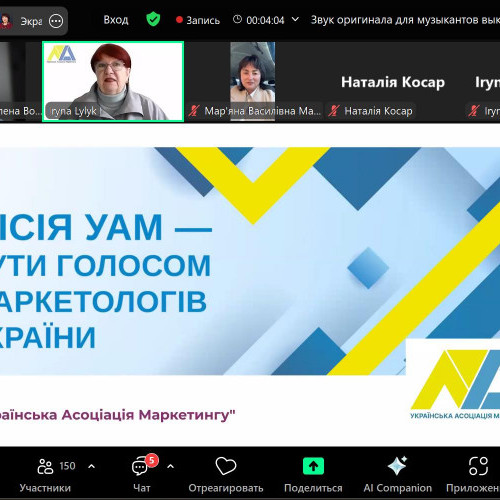The height and width of the screenshot is (500, 500).
Task: Click the 'Поделиться' label
Action: pos(313,488)
